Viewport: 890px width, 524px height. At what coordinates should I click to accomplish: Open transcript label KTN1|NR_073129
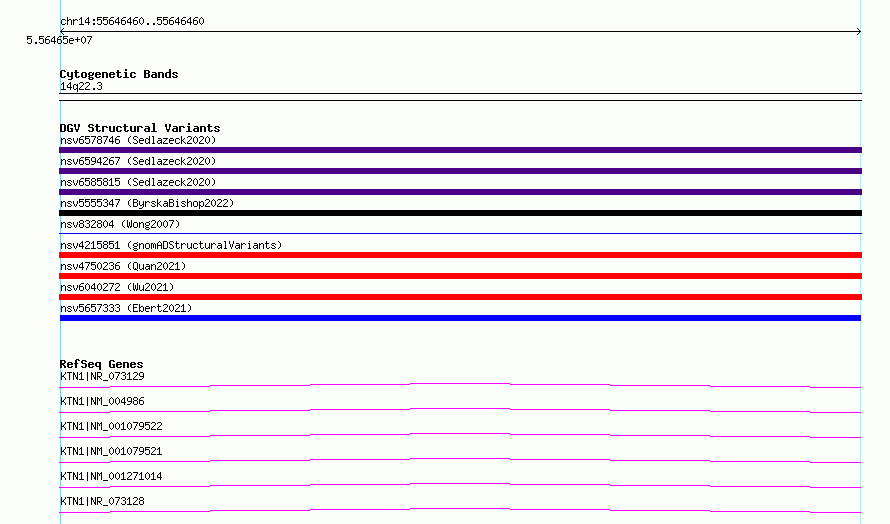[x=102, y=376]
